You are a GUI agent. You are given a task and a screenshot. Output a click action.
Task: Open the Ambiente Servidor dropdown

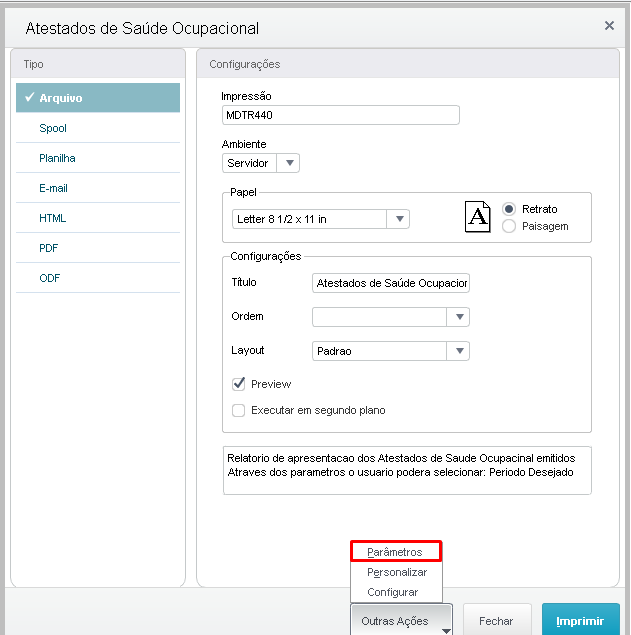[261, 163]
